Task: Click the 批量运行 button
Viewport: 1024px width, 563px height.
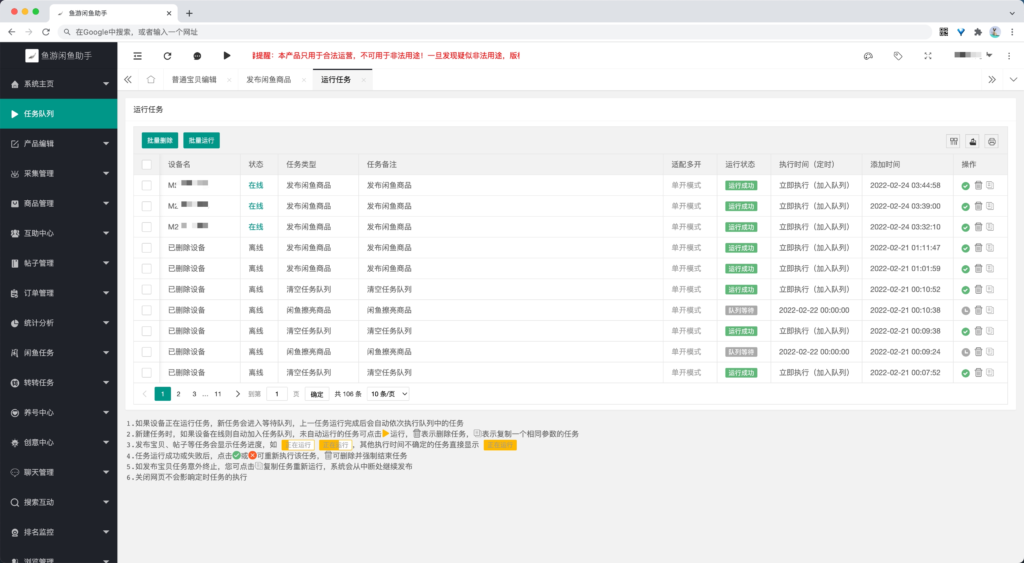Action: click(x=201, y=141)
